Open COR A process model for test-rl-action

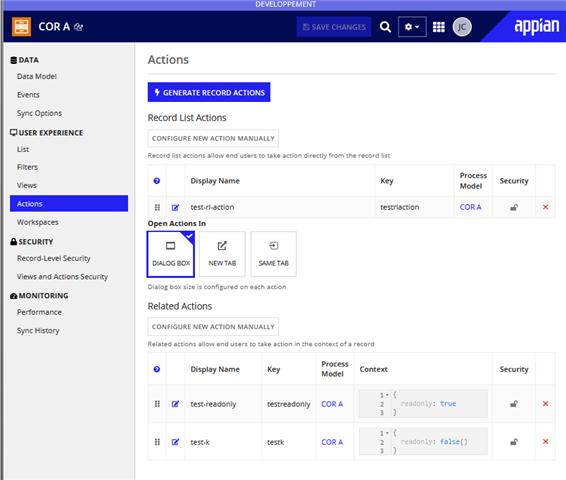pos(470,207)
